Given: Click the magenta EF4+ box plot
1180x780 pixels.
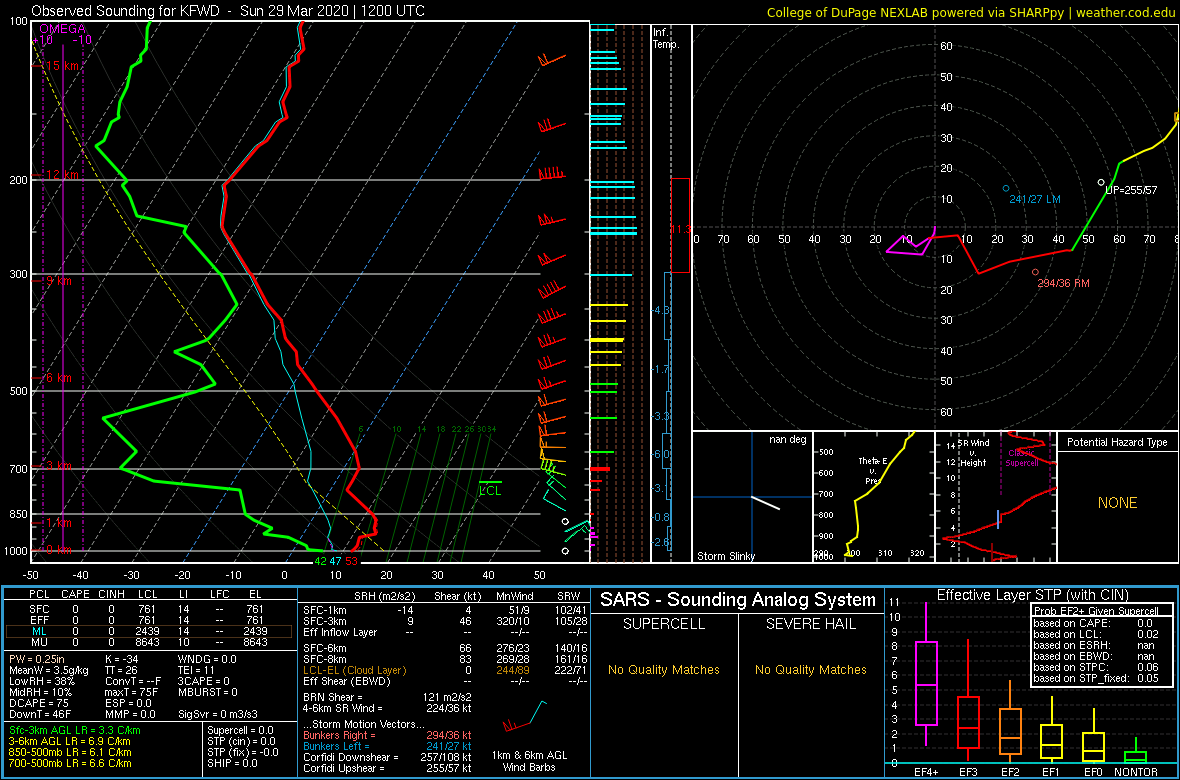Looking at the screenshot, I should pos(926,673).
